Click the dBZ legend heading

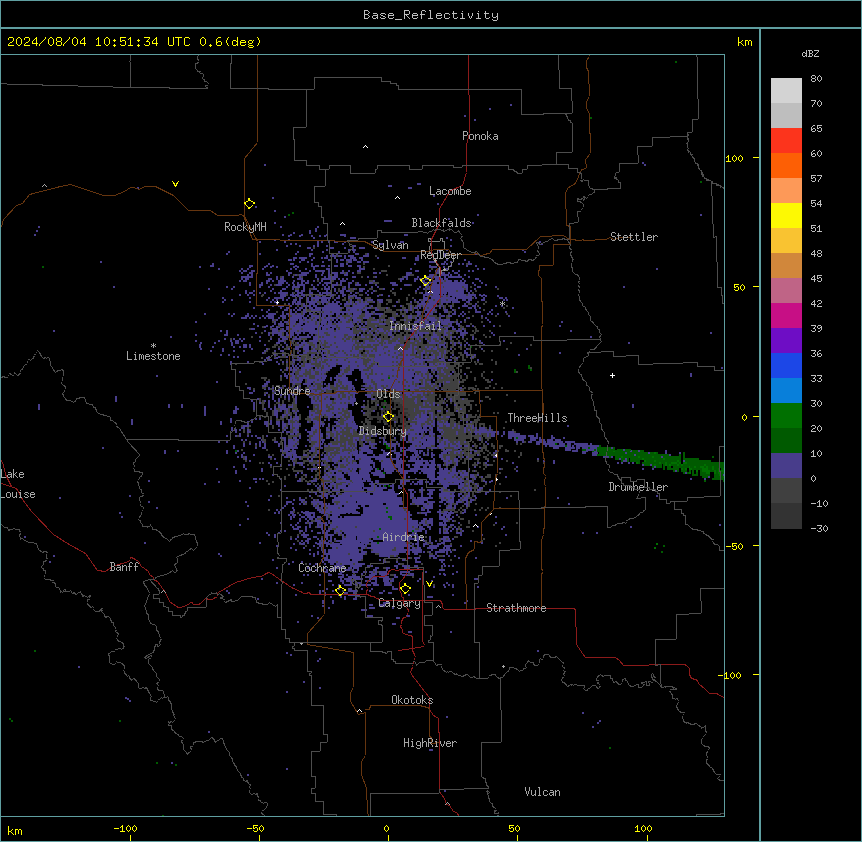pyautogui.click(x=810, y=53)
